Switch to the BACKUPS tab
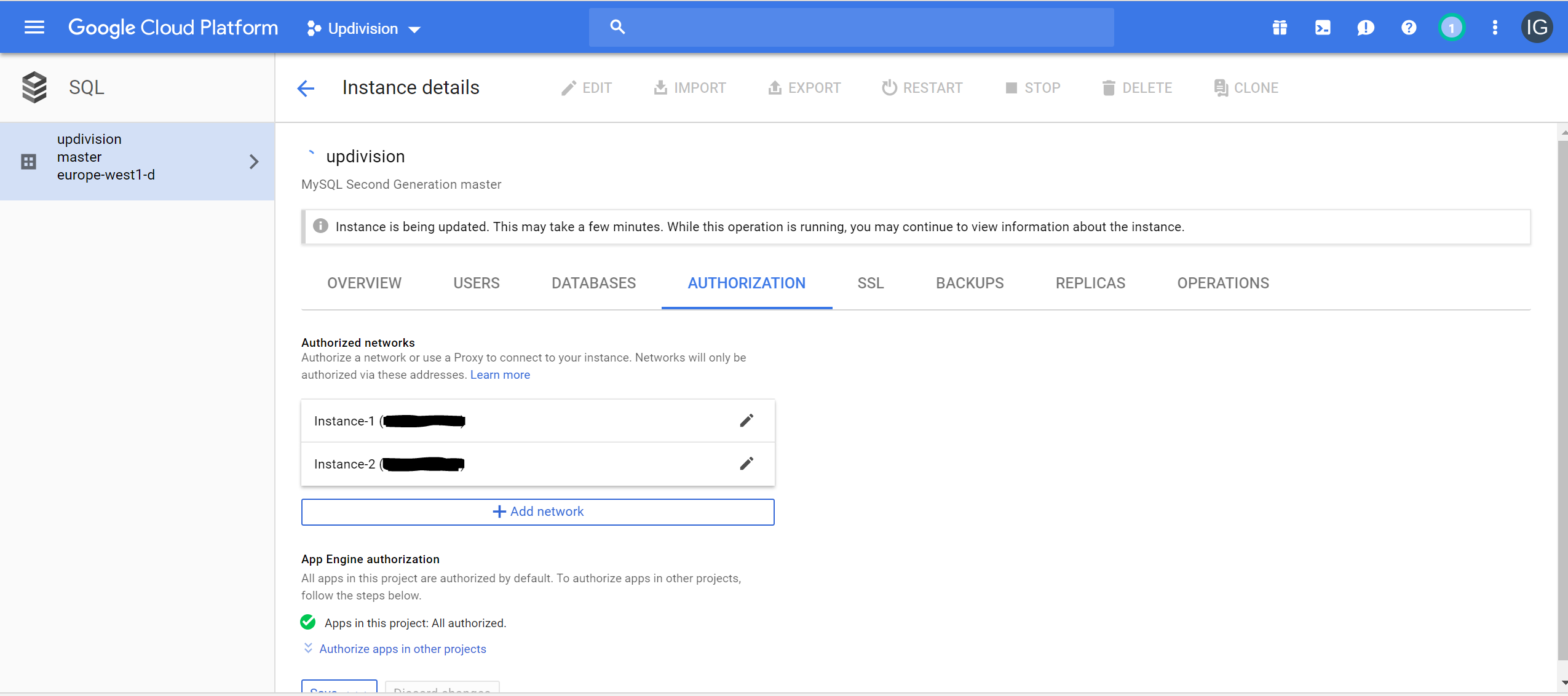 [x=969, y=283]
